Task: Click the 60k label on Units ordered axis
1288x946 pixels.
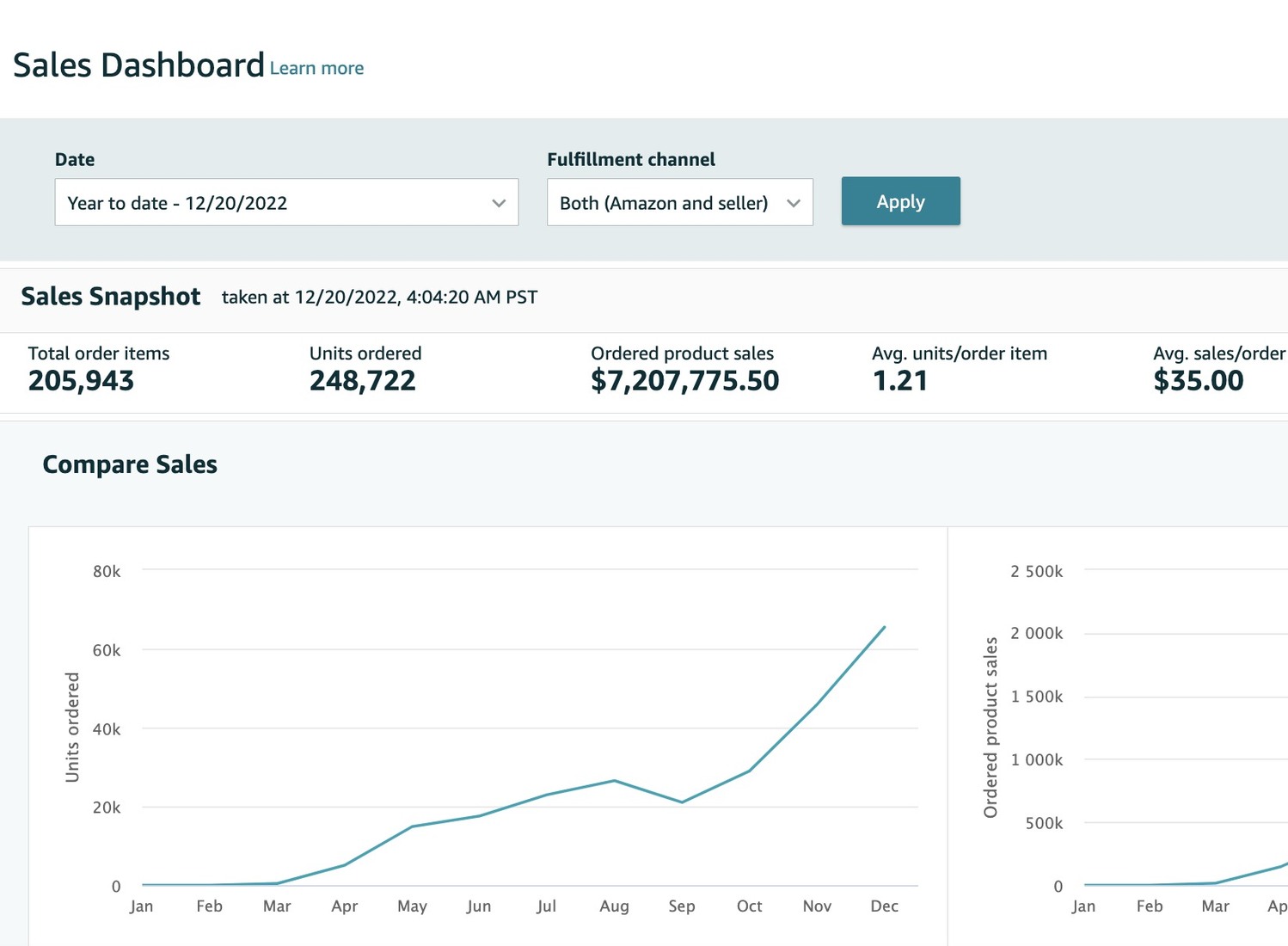Action: point(107,650)
